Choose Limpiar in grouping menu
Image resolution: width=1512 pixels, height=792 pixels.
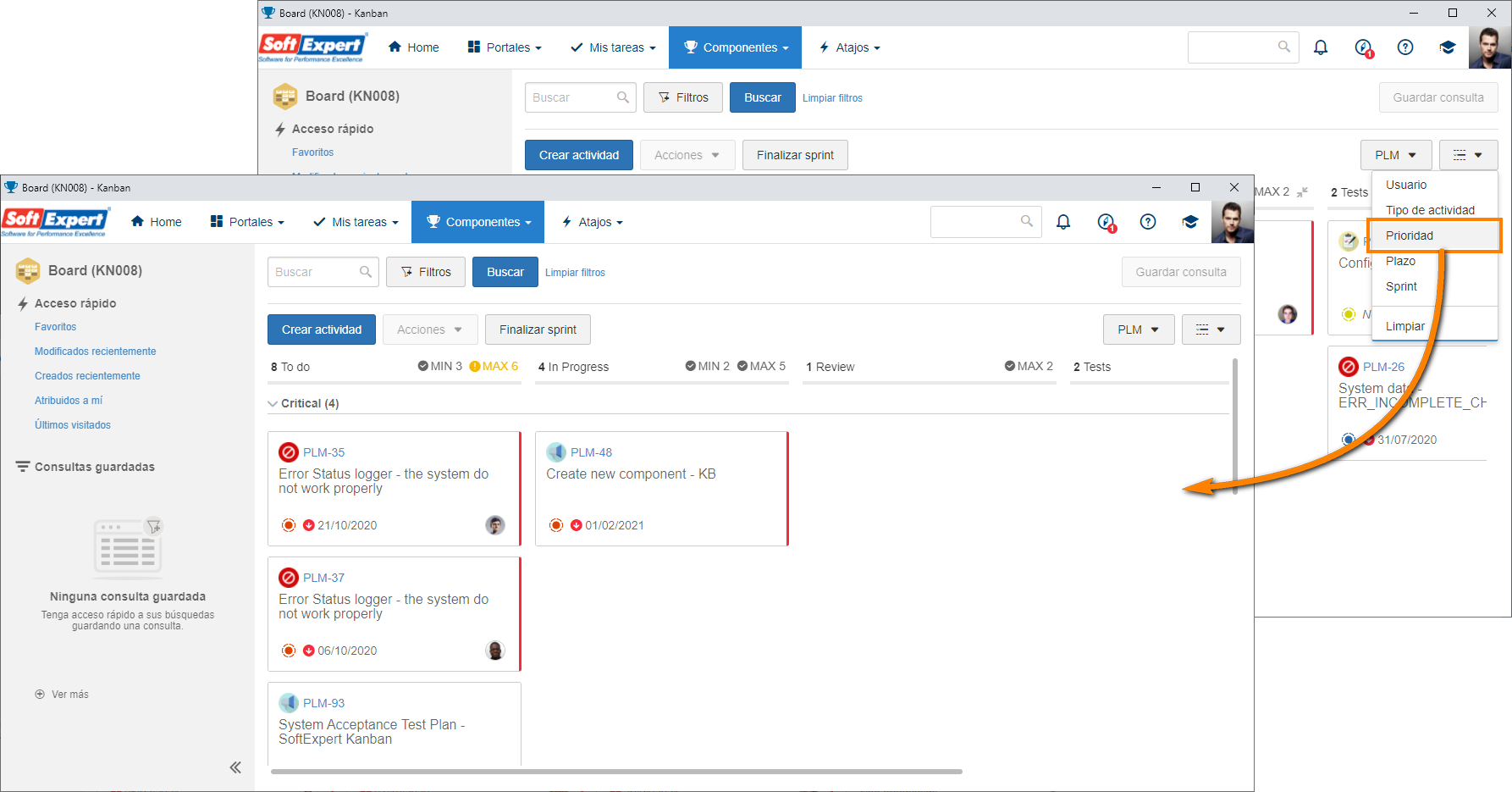1435,326
